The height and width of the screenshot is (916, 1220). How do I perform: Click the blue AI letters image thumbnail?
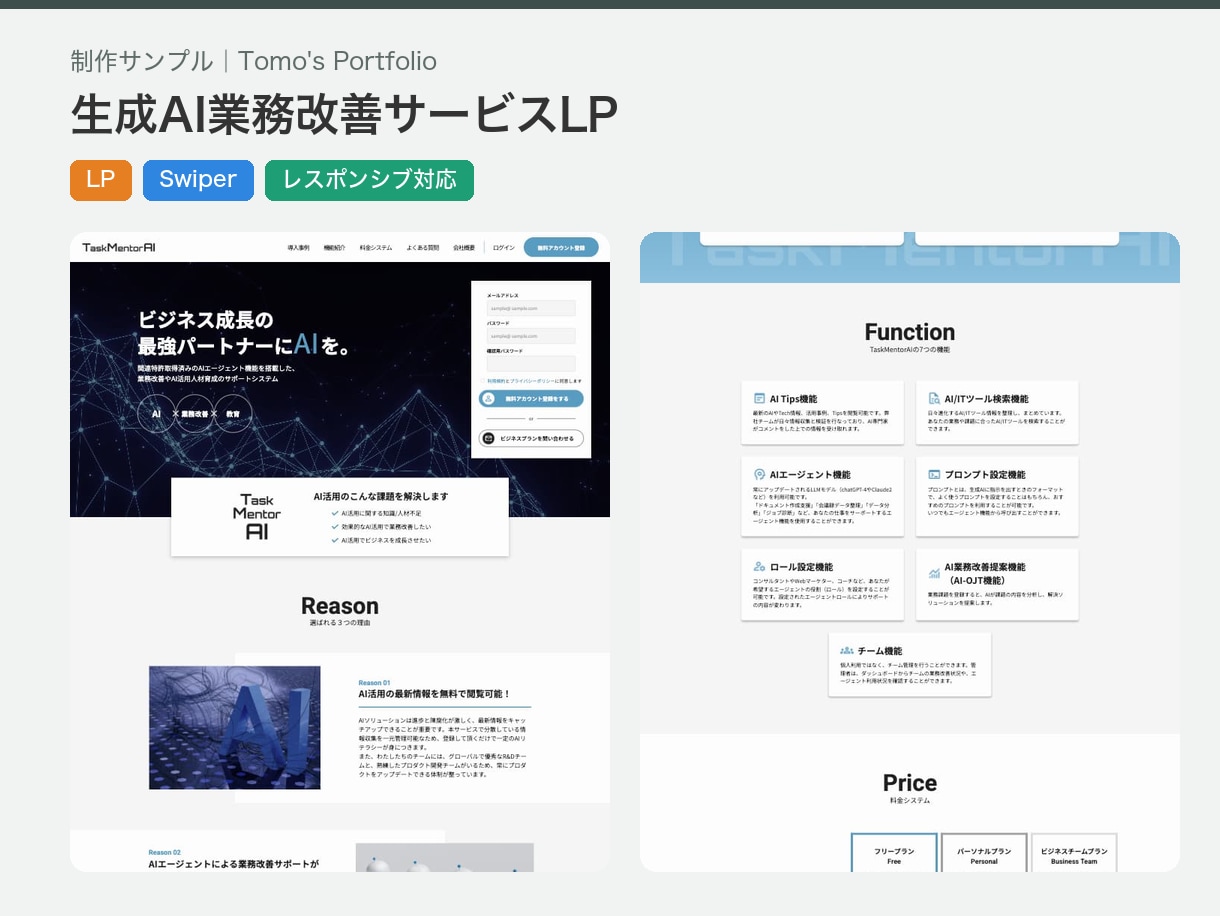tap(235, 728)
